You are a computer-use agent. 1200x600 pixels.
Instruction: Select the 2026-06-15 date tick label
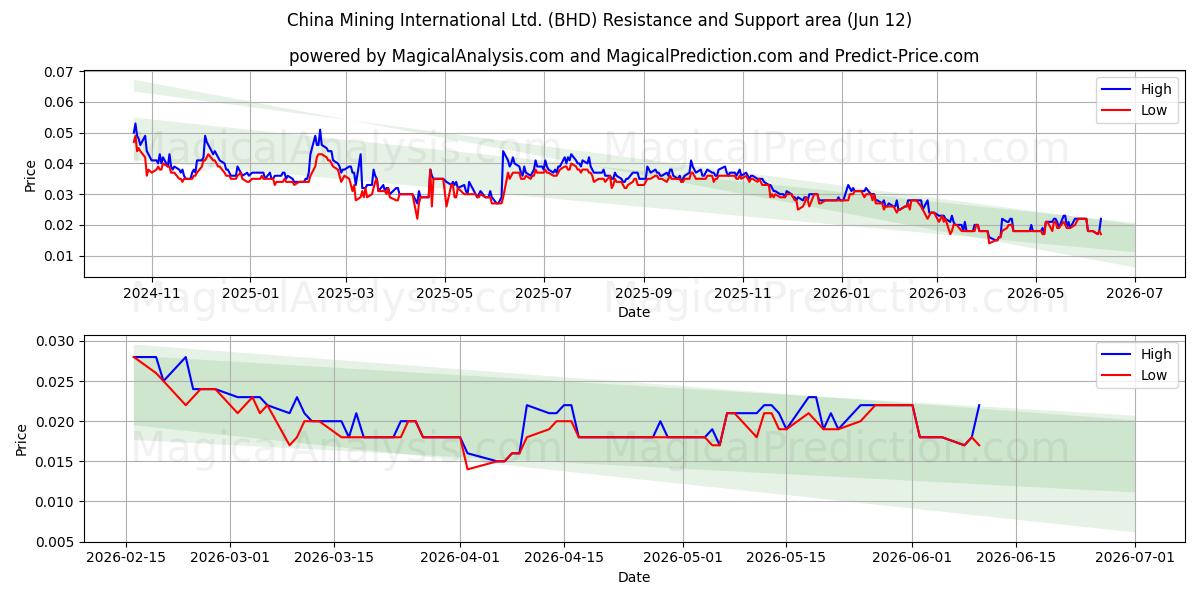tap(1016, 559)
